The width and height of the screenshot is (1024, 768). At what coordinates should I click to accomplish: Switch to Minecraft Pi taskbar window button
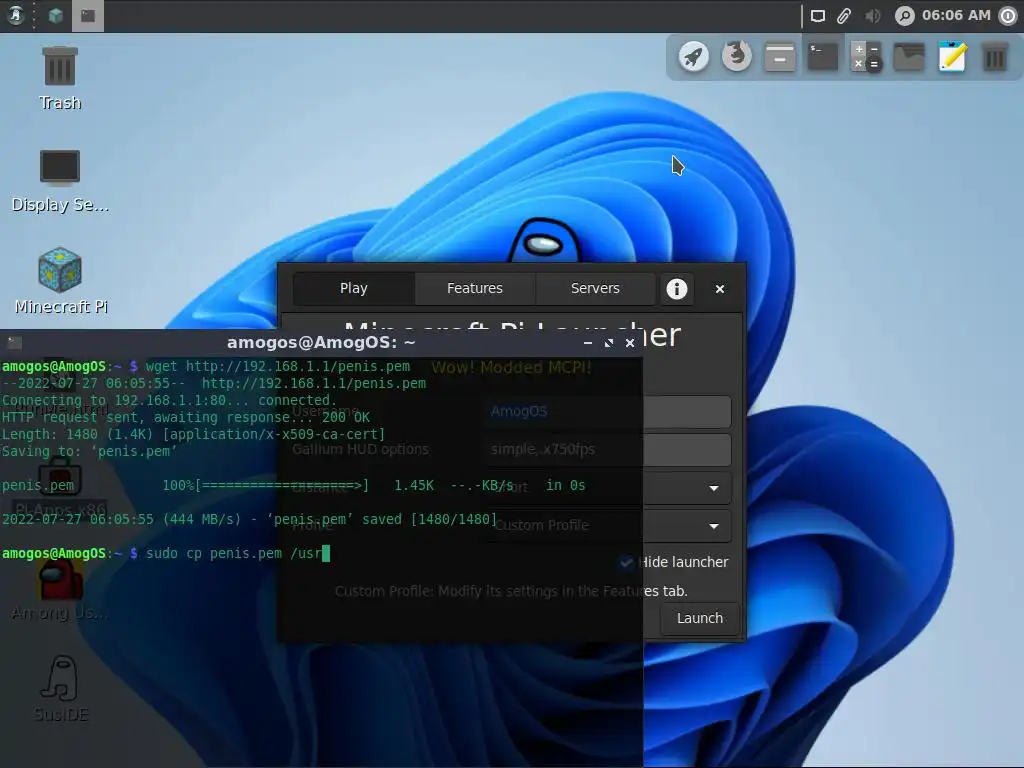point(56,16)
